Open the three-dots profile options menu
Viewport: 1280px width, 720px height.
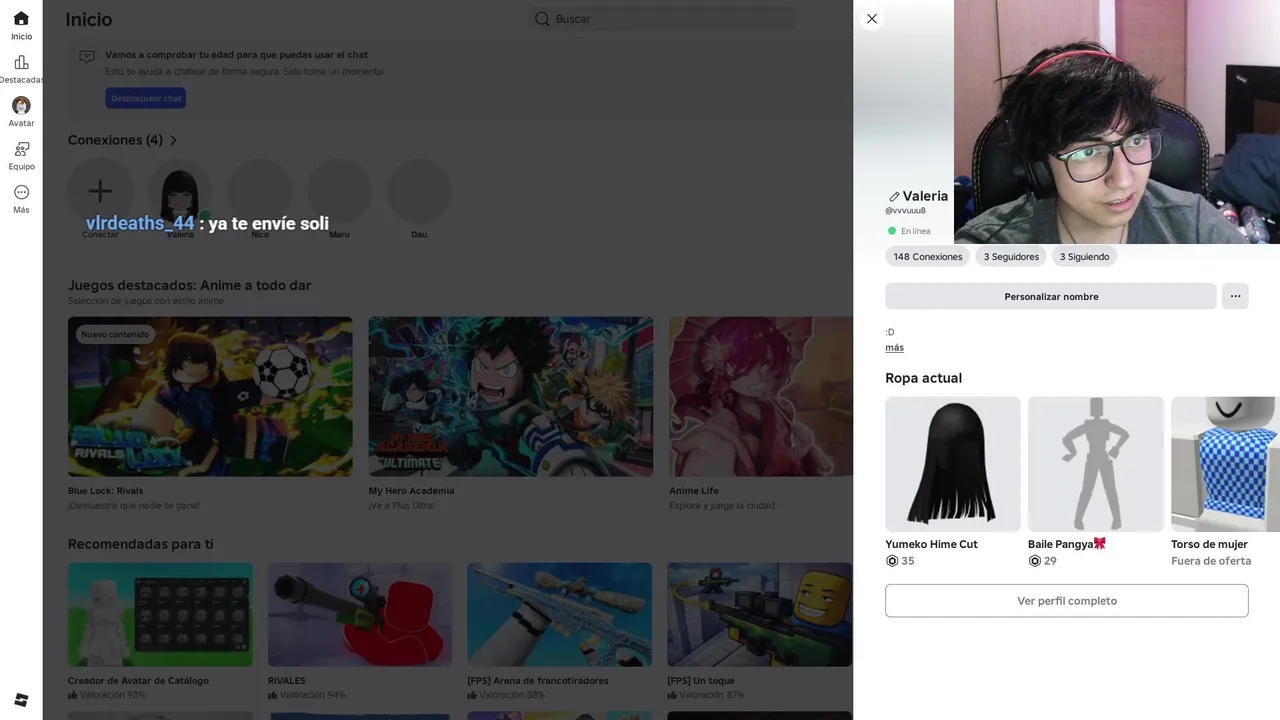[1235, 296]
